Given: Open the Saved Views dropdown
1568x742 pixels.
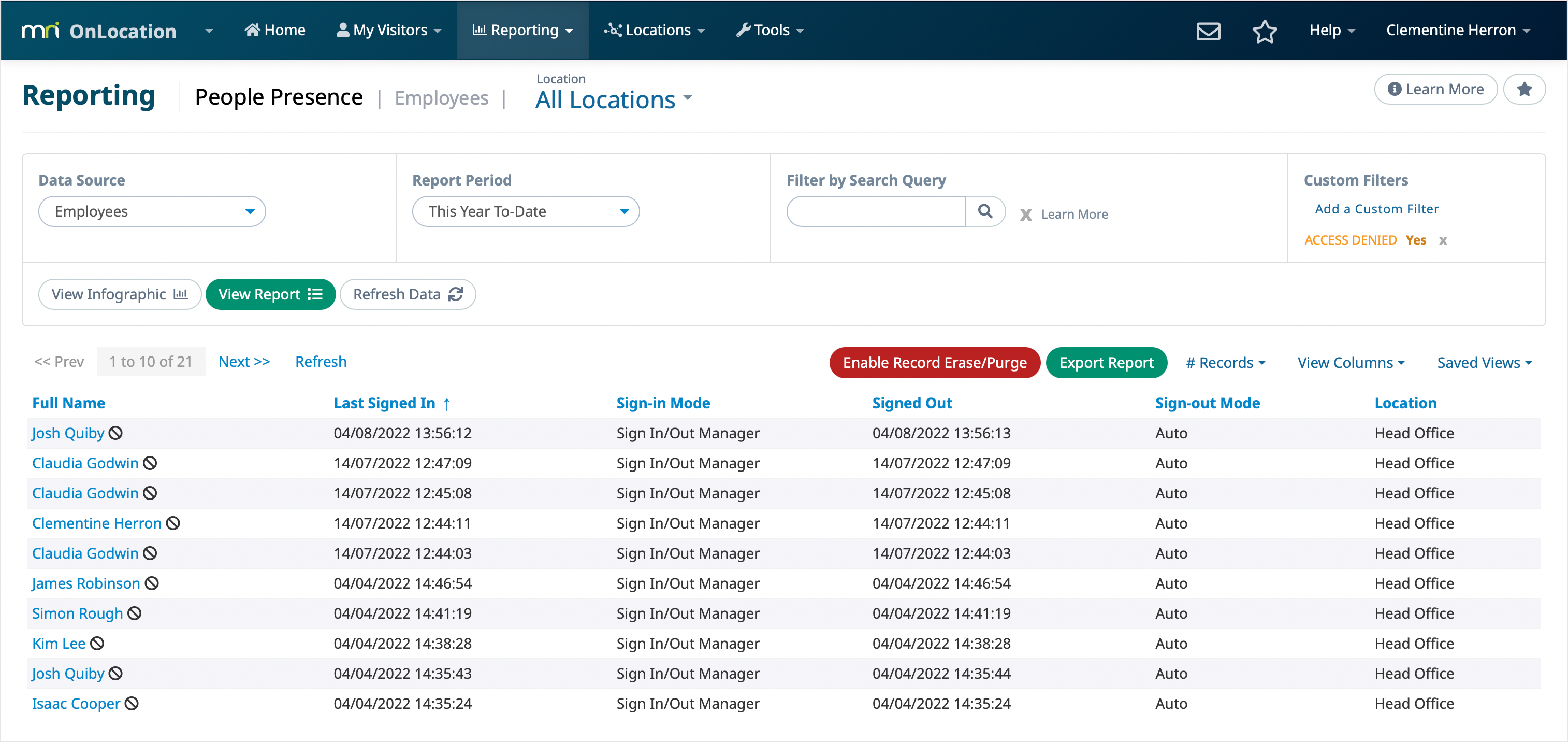Looking at the screenshot, I should coord(1485,363).
